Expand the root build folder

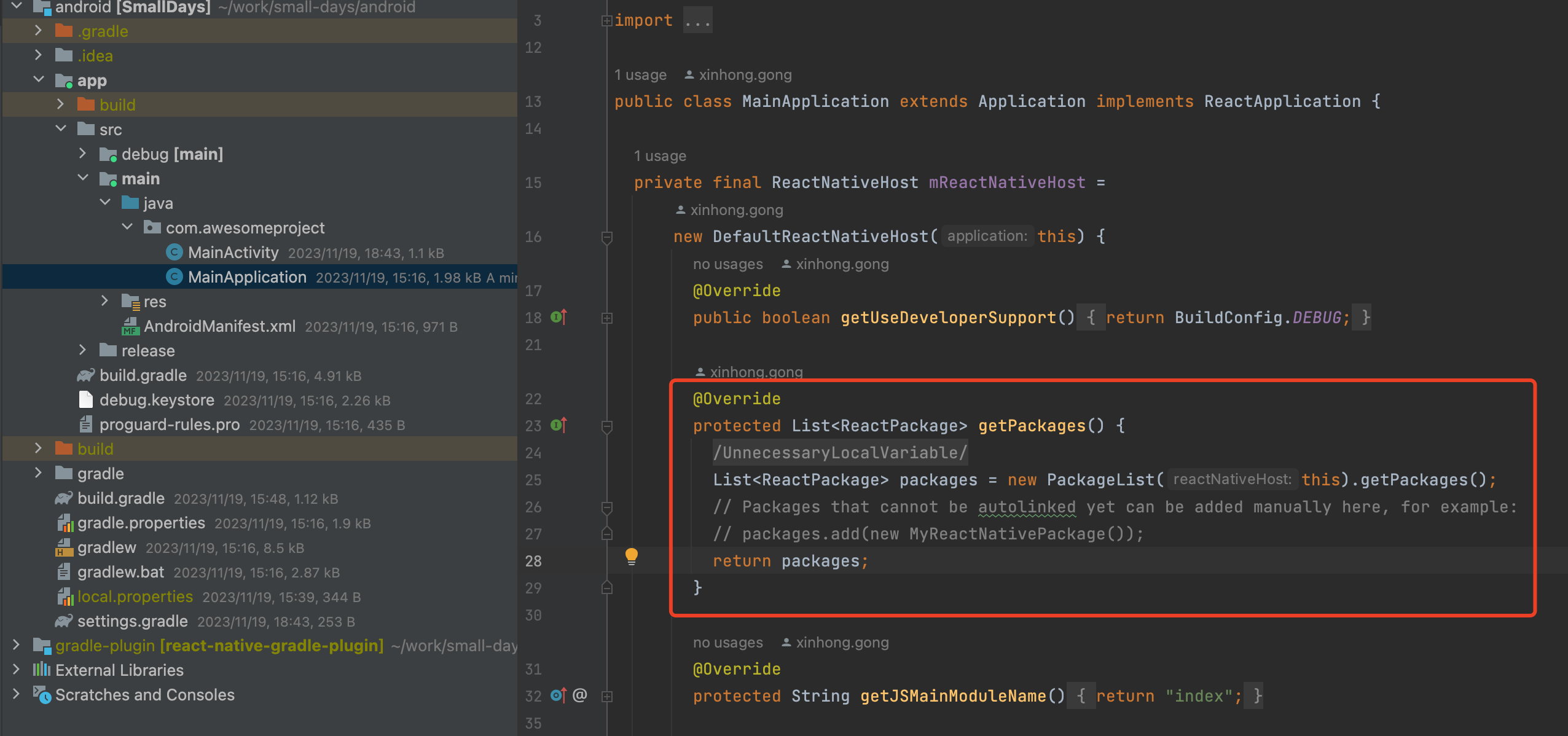coord(38,448)
